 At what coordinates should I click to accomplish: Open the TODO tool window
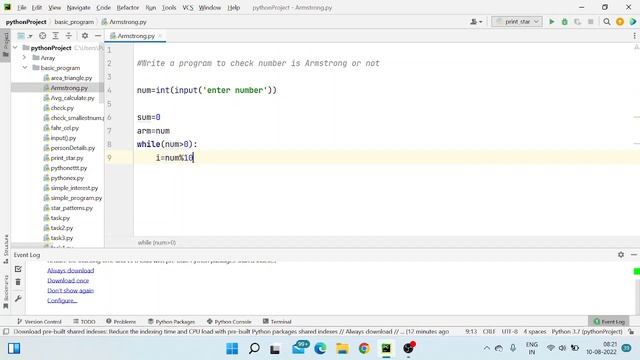pyautogui.click(x=84, y=322)
